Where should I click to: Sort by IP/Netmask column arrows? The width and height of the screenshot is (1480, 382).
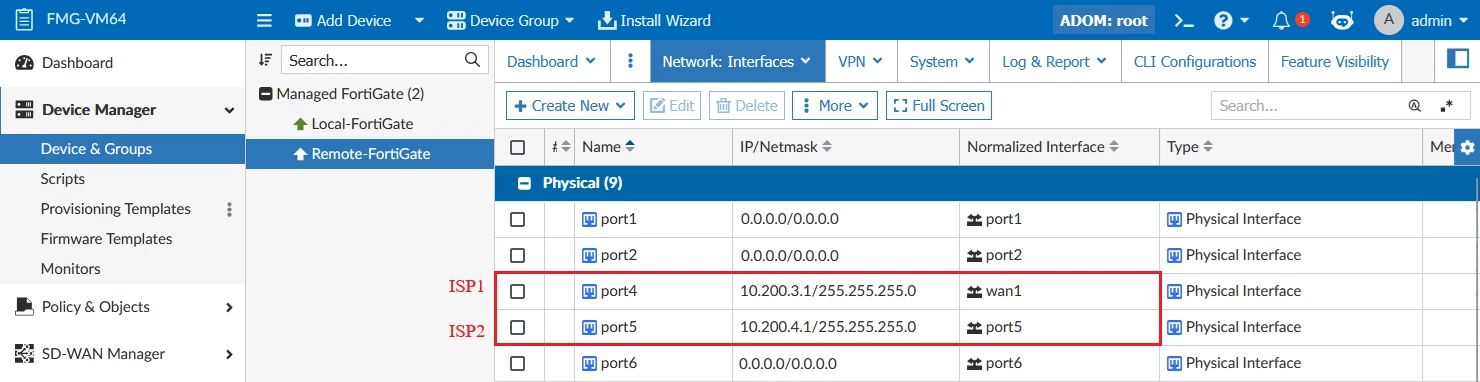(x=827, y=147)
